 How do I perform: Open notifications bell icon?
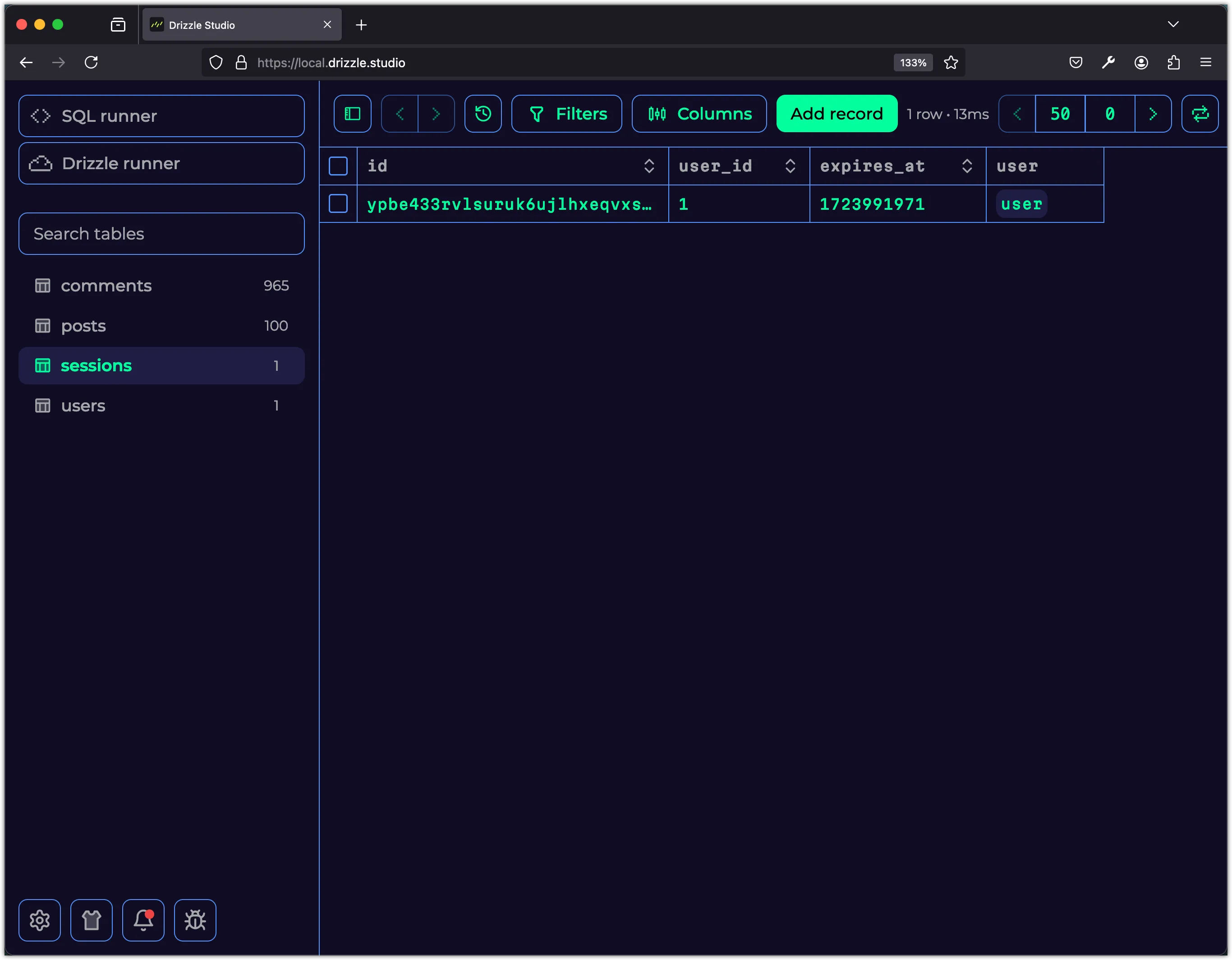[143, 920]
